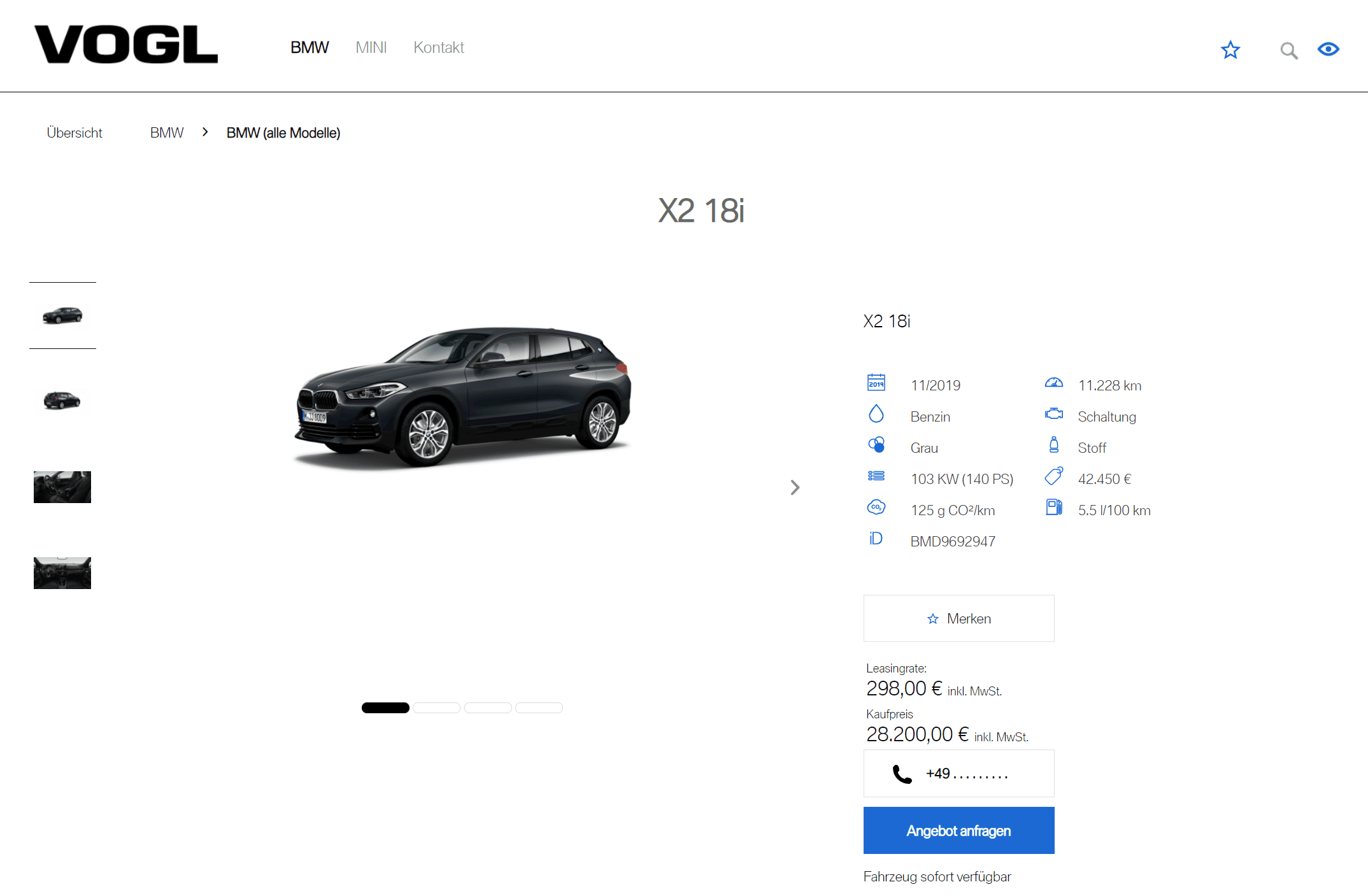Click the fuel drop icon beside Benzin
This screenshot has width=1368, height=896.
(x=876, y=414)
